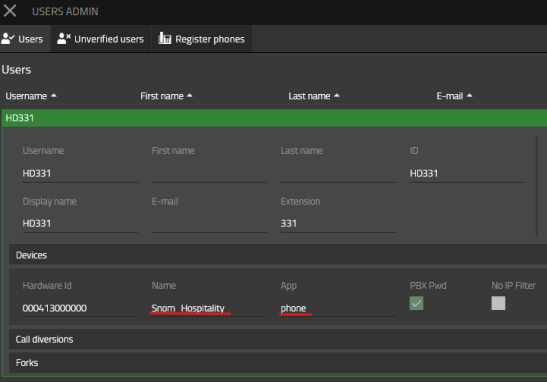Edit the App field phone

tap(338, 308)
